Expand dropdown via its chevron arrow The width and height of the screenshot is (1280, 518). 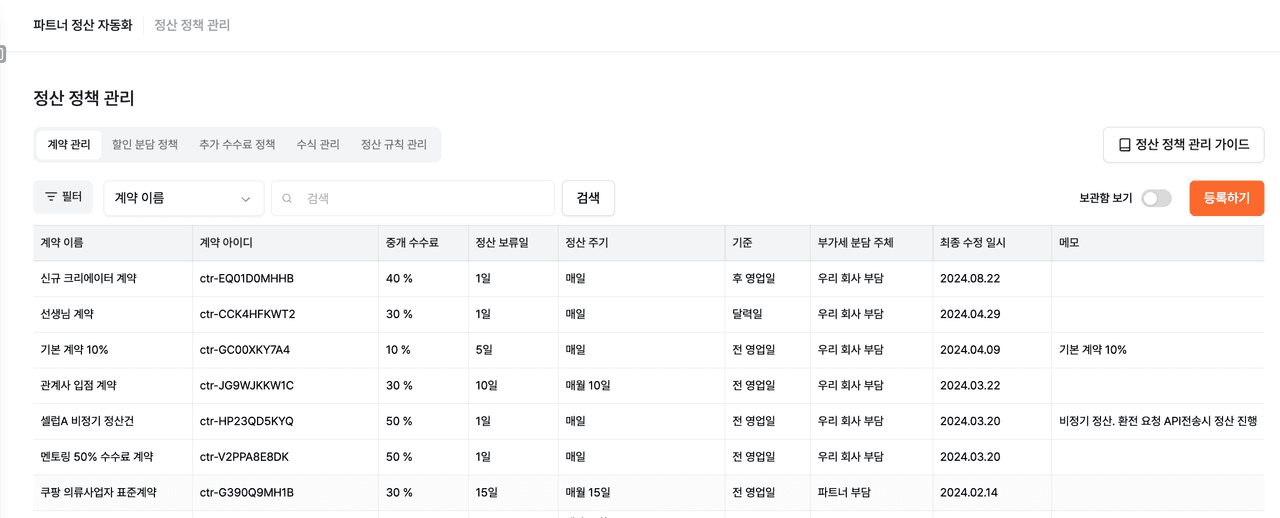coord(246,199)
